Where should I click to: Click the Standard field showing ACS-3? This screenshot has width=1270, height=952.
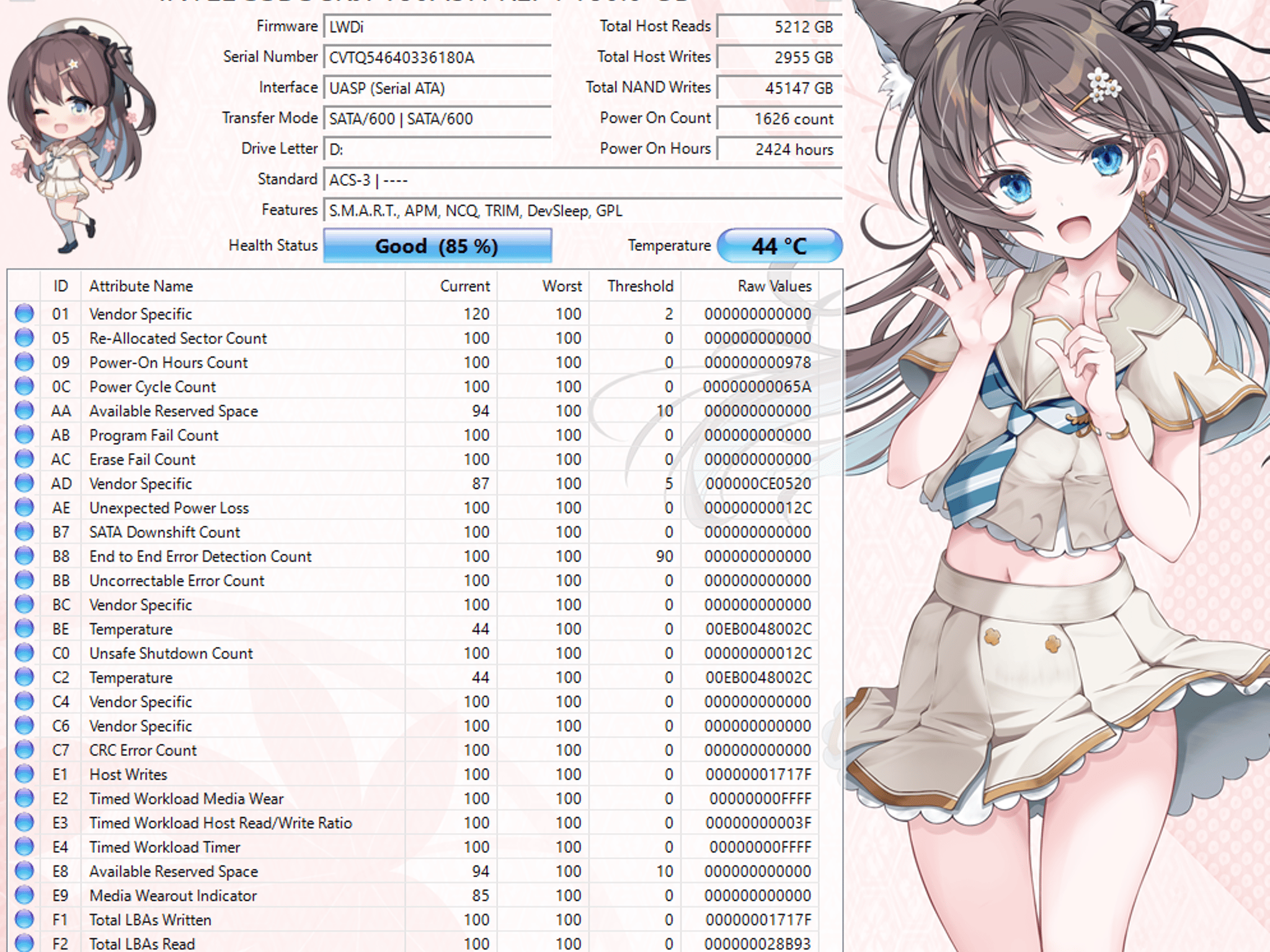click(x=583, y=180)
